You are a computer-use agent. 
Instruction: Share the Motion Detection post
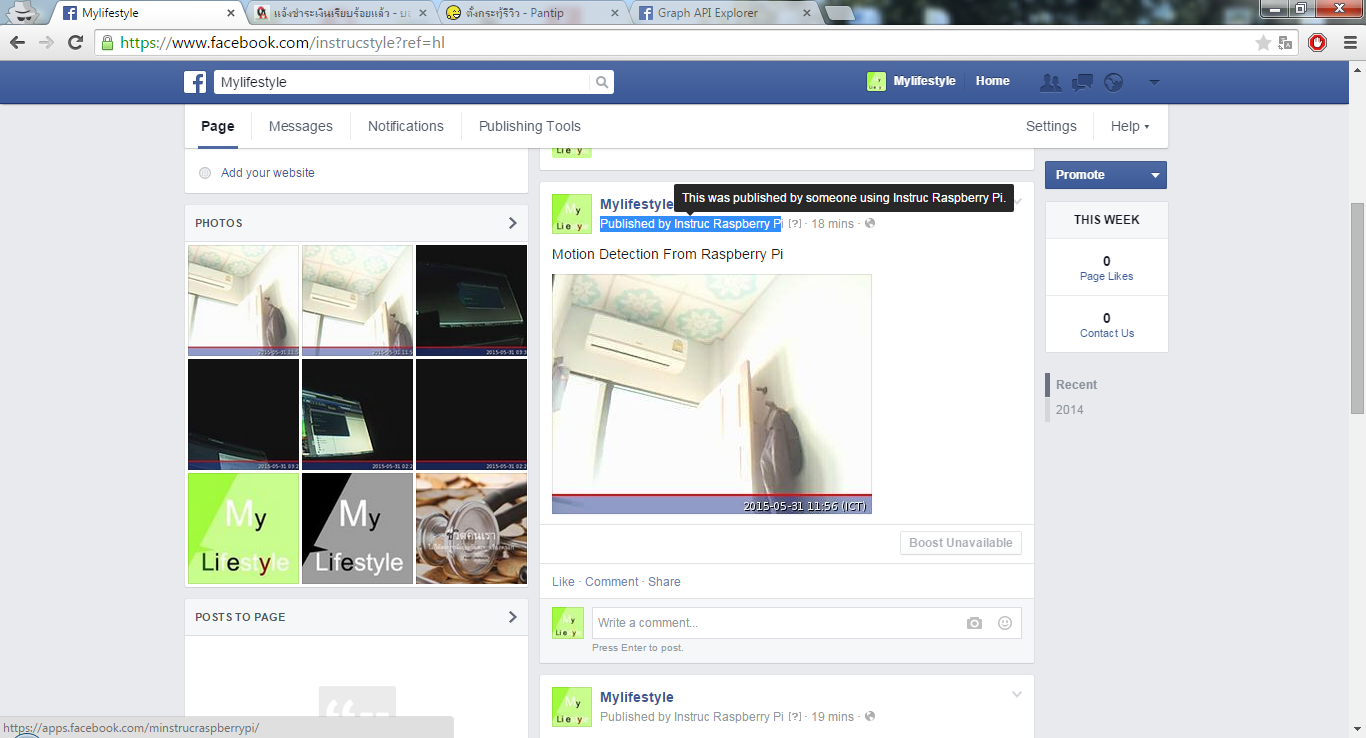click(x=664, y=582)
